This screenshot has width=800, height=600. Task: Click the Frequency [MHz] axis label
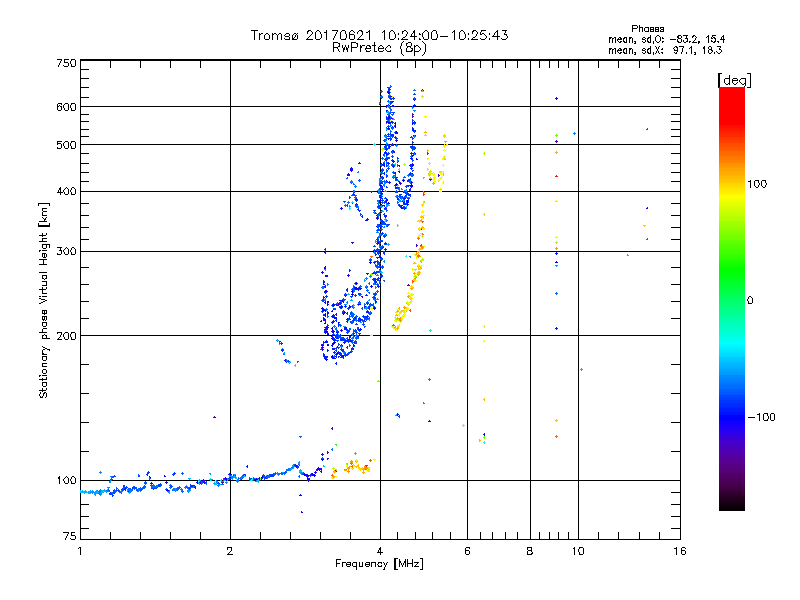pos(379,566)
